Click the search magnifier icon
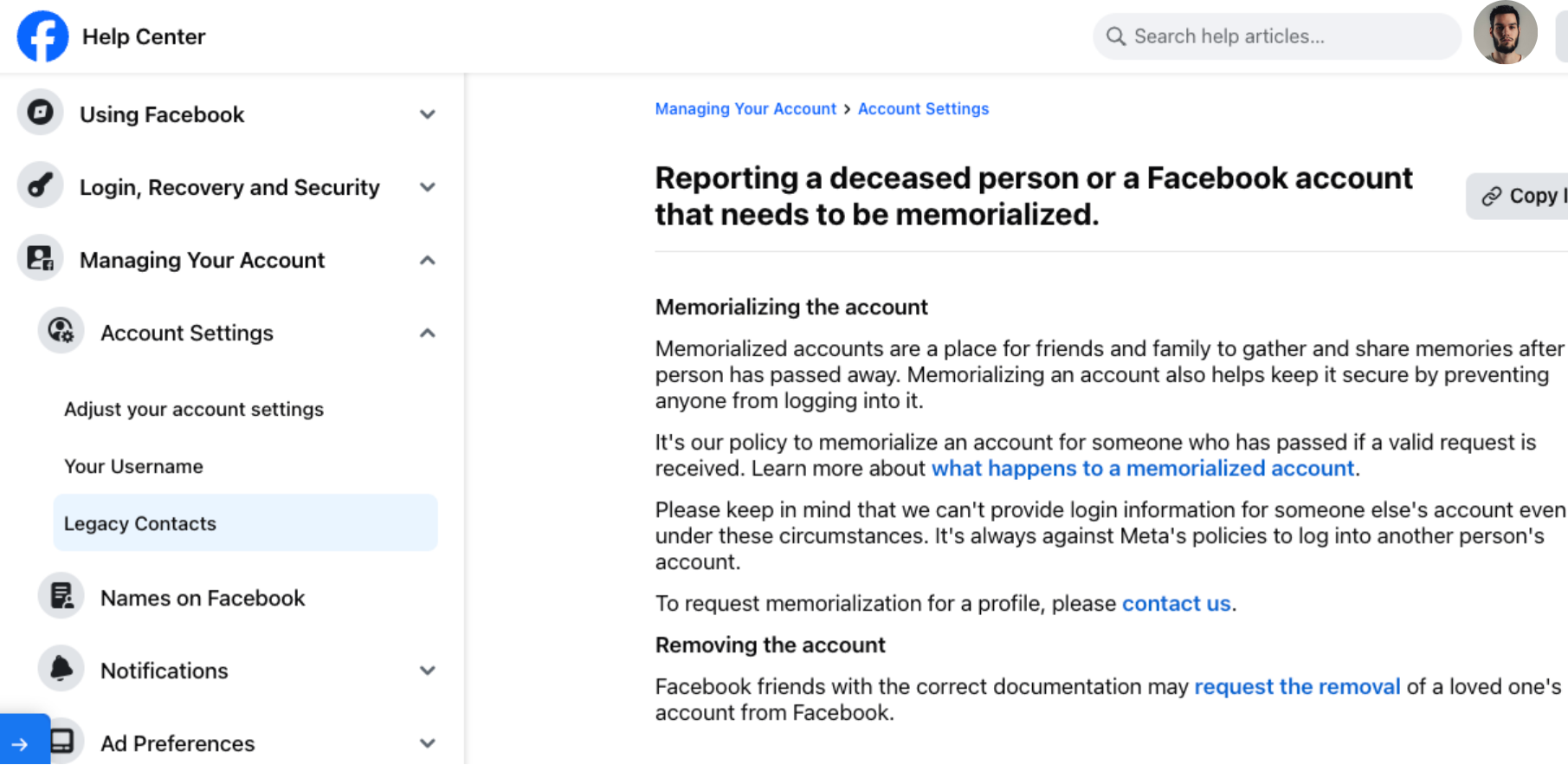This screenshot has width=1568, height=765. (x=1116, y=36)
